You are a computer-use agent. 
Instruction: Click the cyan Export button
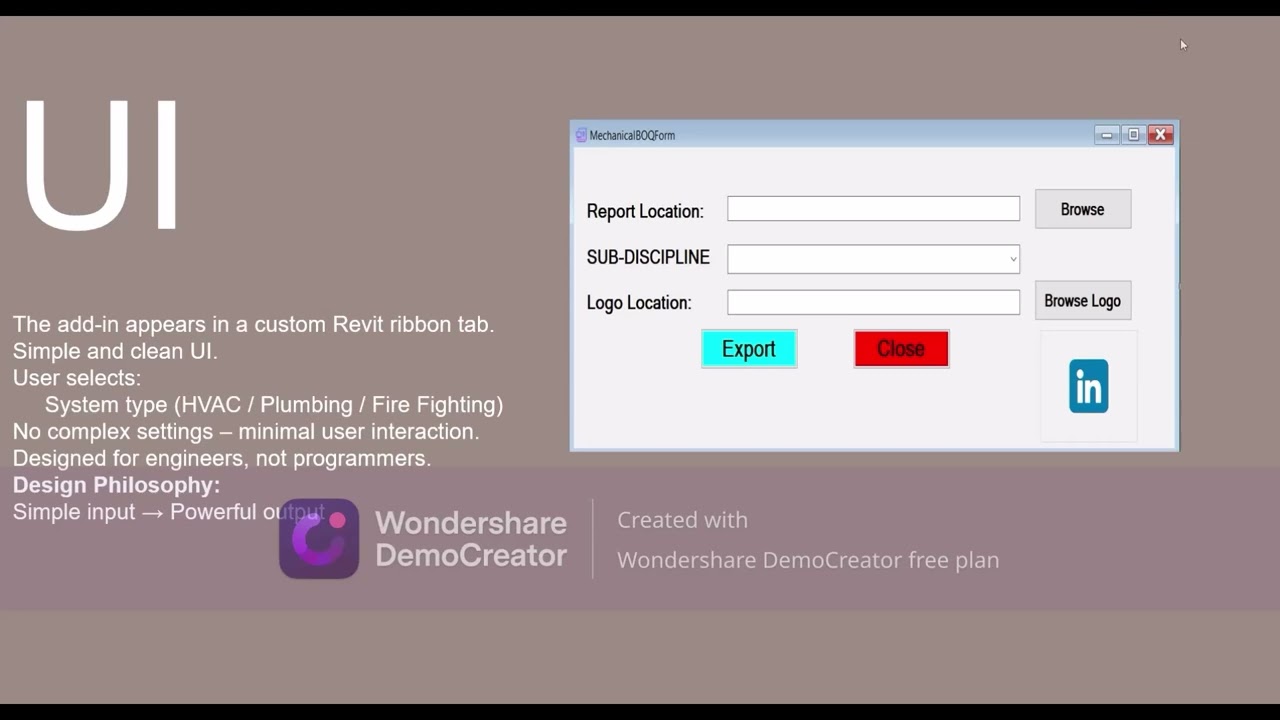(x=749, y=349)
